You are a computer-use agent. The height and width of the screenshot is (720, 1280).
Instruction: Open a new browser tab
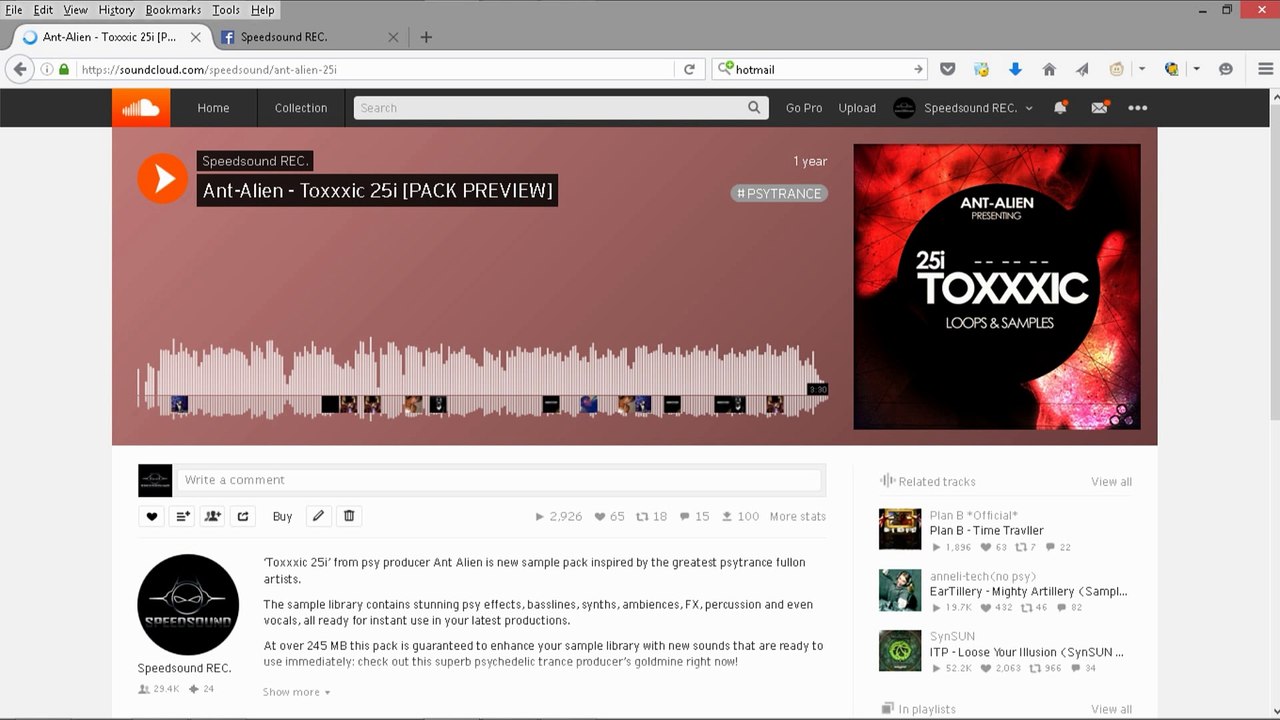tap(426, 37)
